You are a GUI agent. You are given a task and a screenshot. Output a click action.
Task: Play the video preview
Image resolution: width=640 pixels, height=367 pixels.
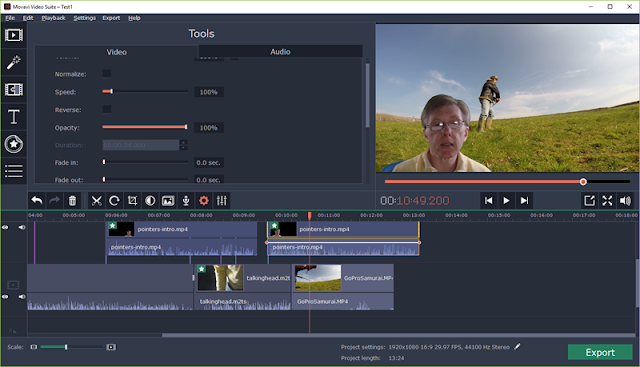(506, 200)
